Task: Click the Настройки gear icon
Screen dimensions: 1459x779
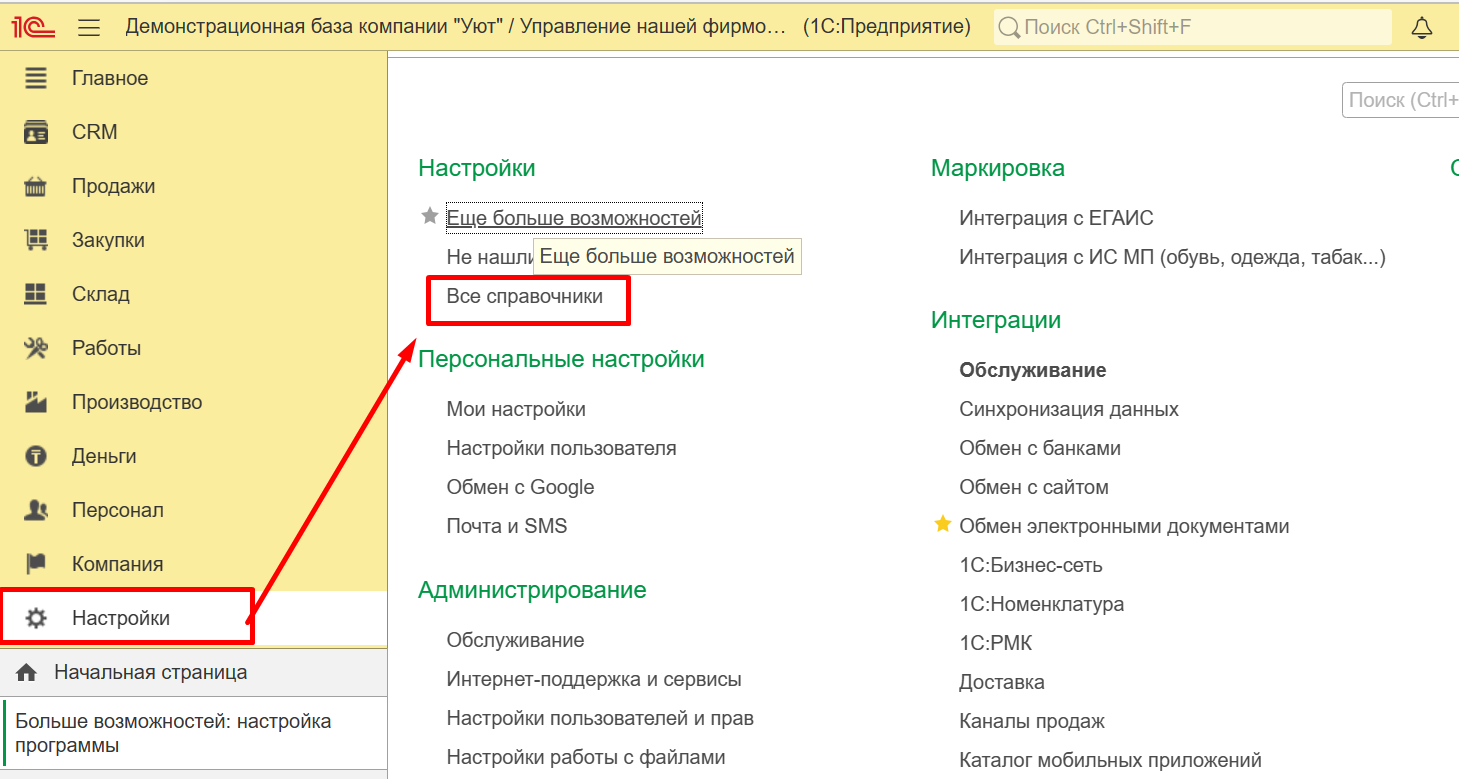Action: pyautogui.click(x=36, y=618)
